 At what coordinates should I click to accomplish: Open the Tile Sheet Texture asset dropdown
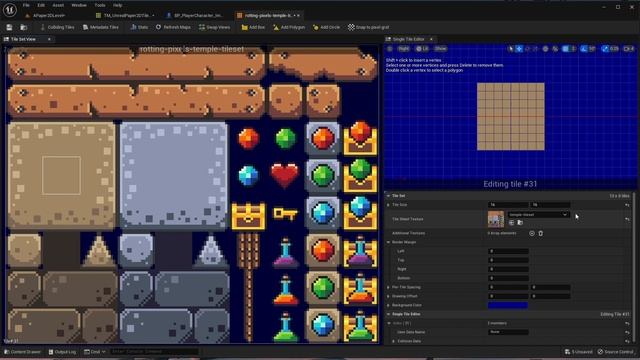538,214
